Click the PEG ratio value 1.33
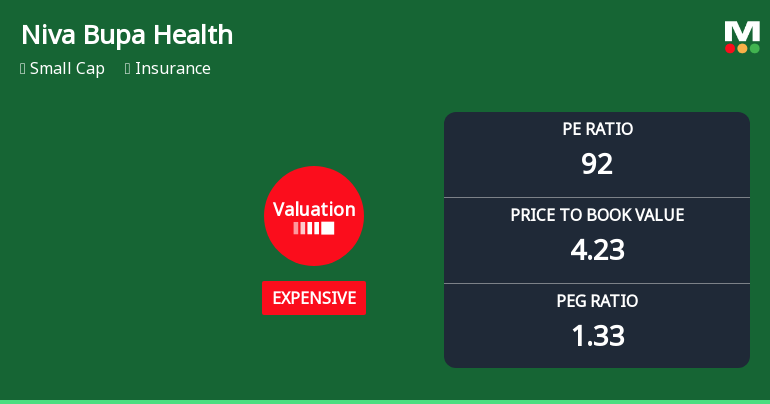Screen dimensions: 770x404 click(x=597, y=336)
